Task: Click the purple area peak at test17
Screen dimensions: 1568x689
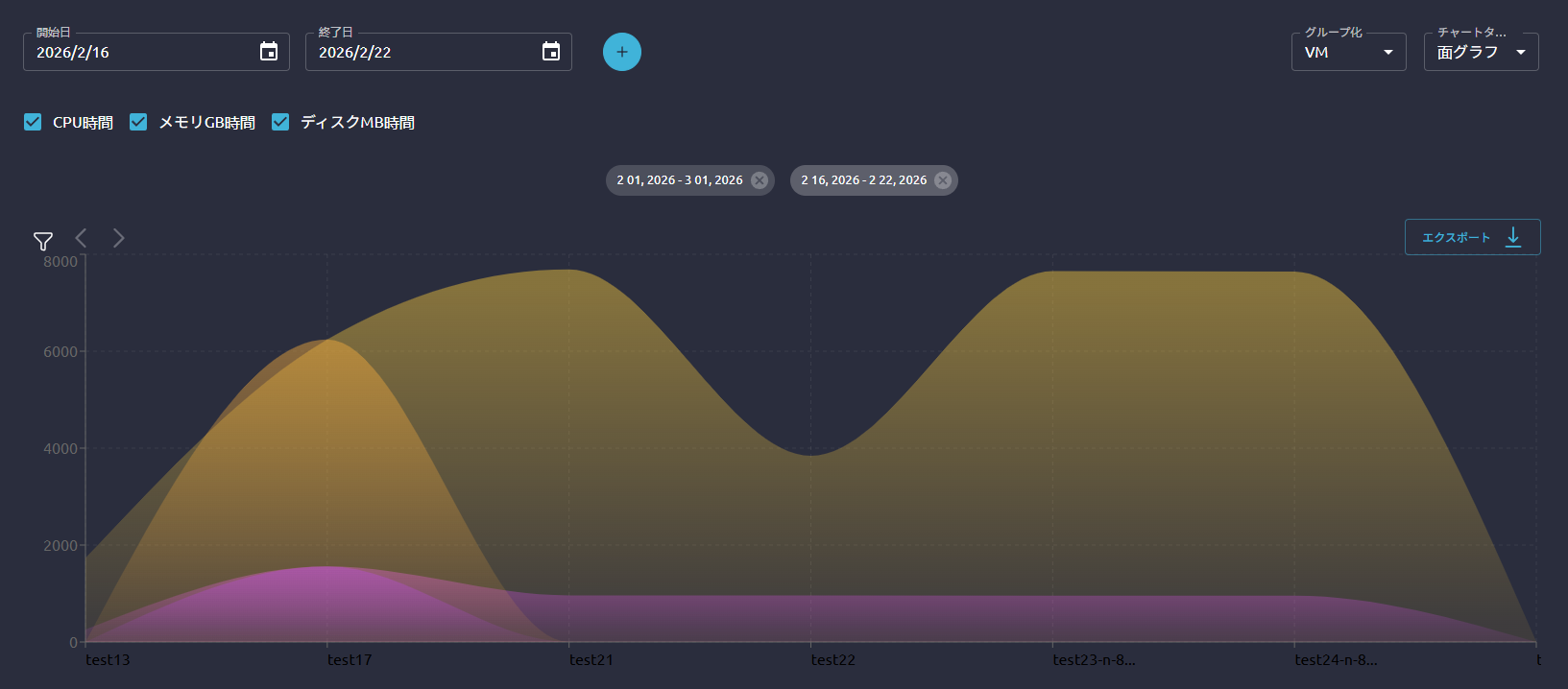Action: click(x=327, y=585)
